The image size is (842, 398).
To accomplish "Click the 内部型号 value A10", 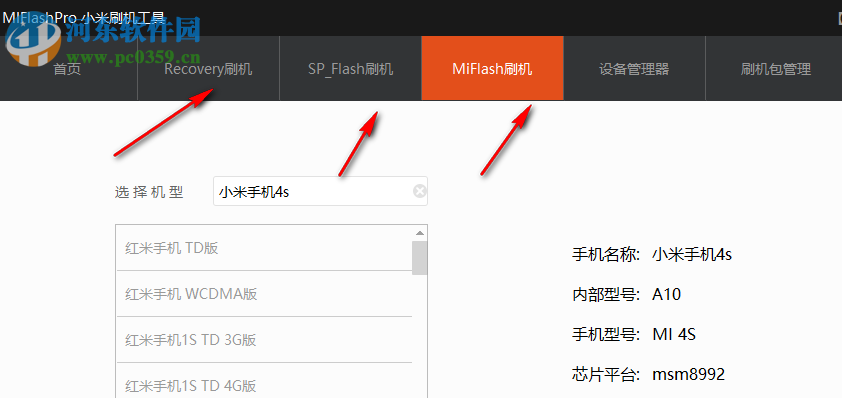I will [667, 294].
